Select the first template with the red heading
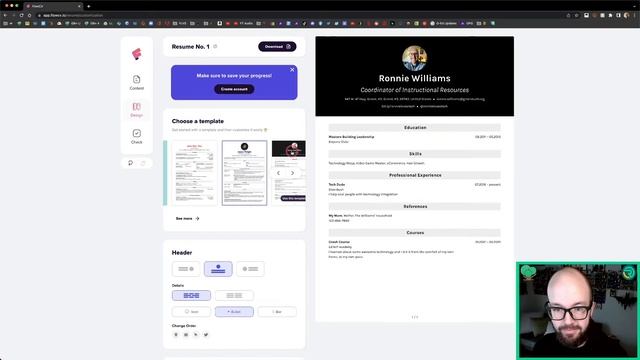Screen dimensions: 640x360 [194, 173]
